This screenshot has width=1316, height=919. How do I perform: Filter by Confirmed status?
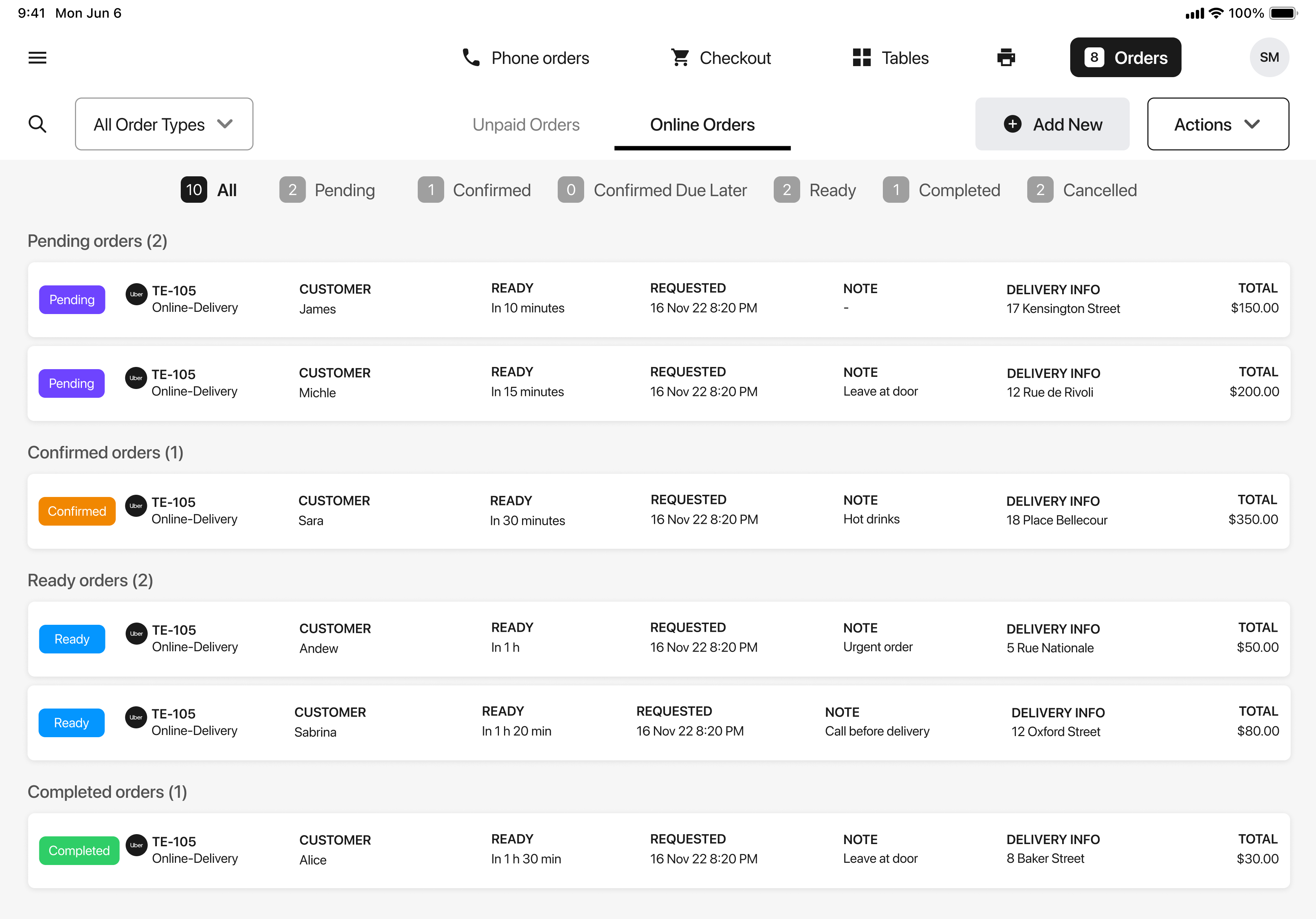click(474, 190)
